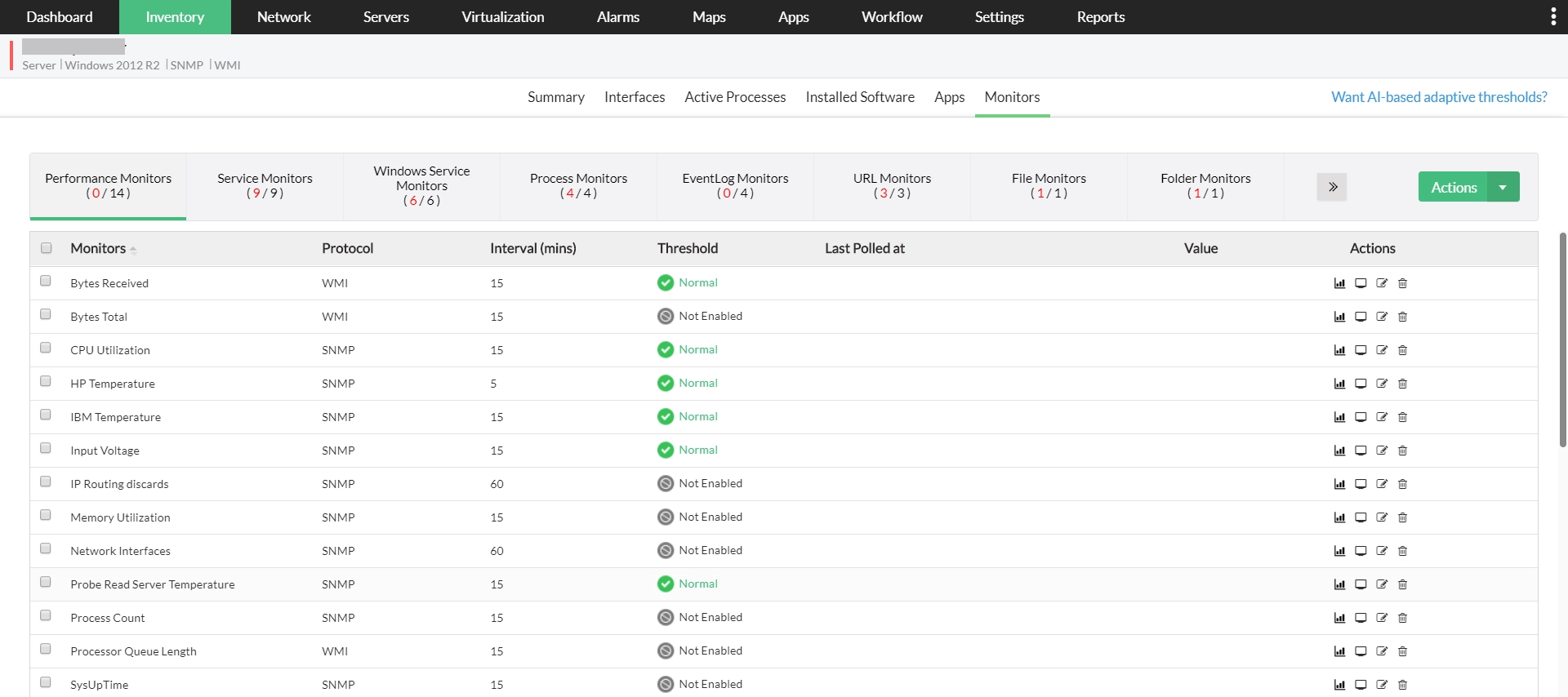
Task: Delete the Input Voltage monitor
Action: point(1403,451)
